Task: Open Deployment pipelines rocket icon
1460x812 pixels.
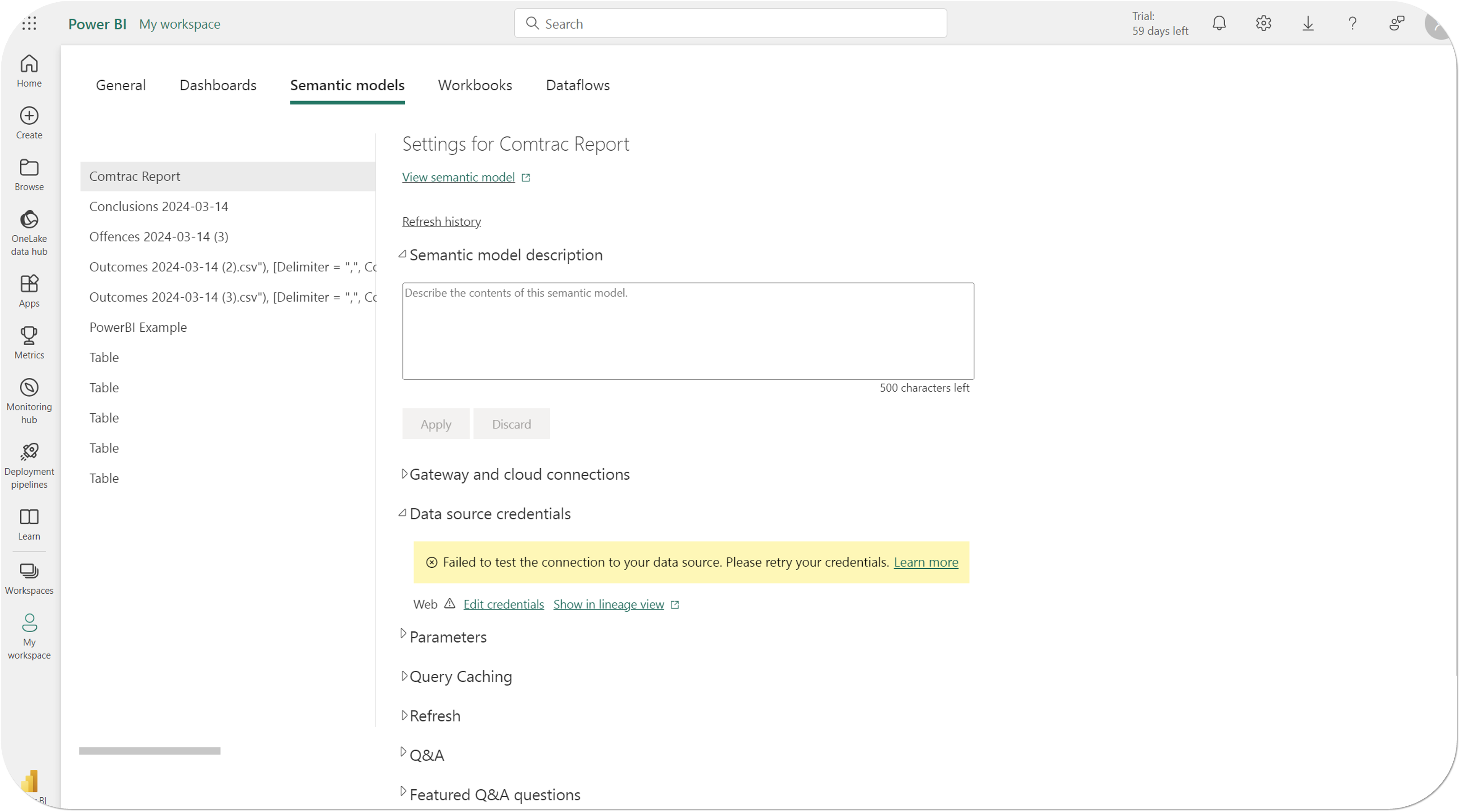Action: click(29, 452)
